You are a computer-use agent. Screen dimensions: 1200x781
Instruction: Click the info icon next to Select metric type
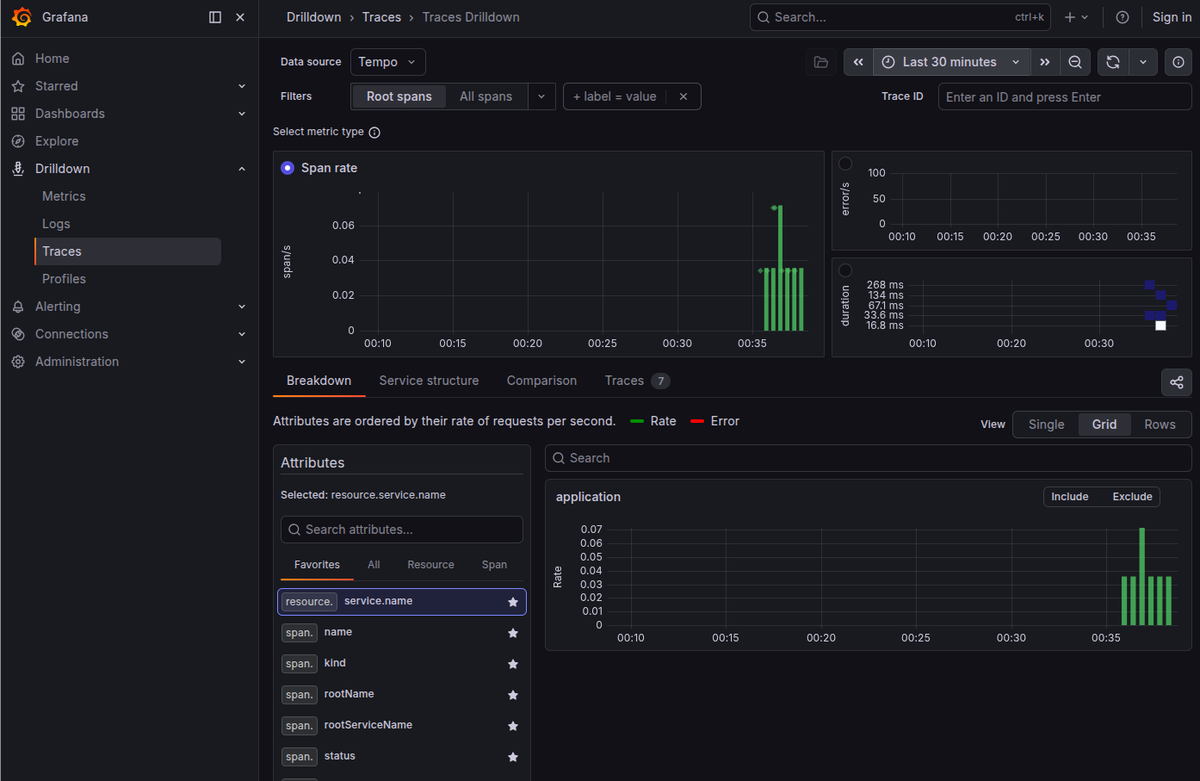375,132
